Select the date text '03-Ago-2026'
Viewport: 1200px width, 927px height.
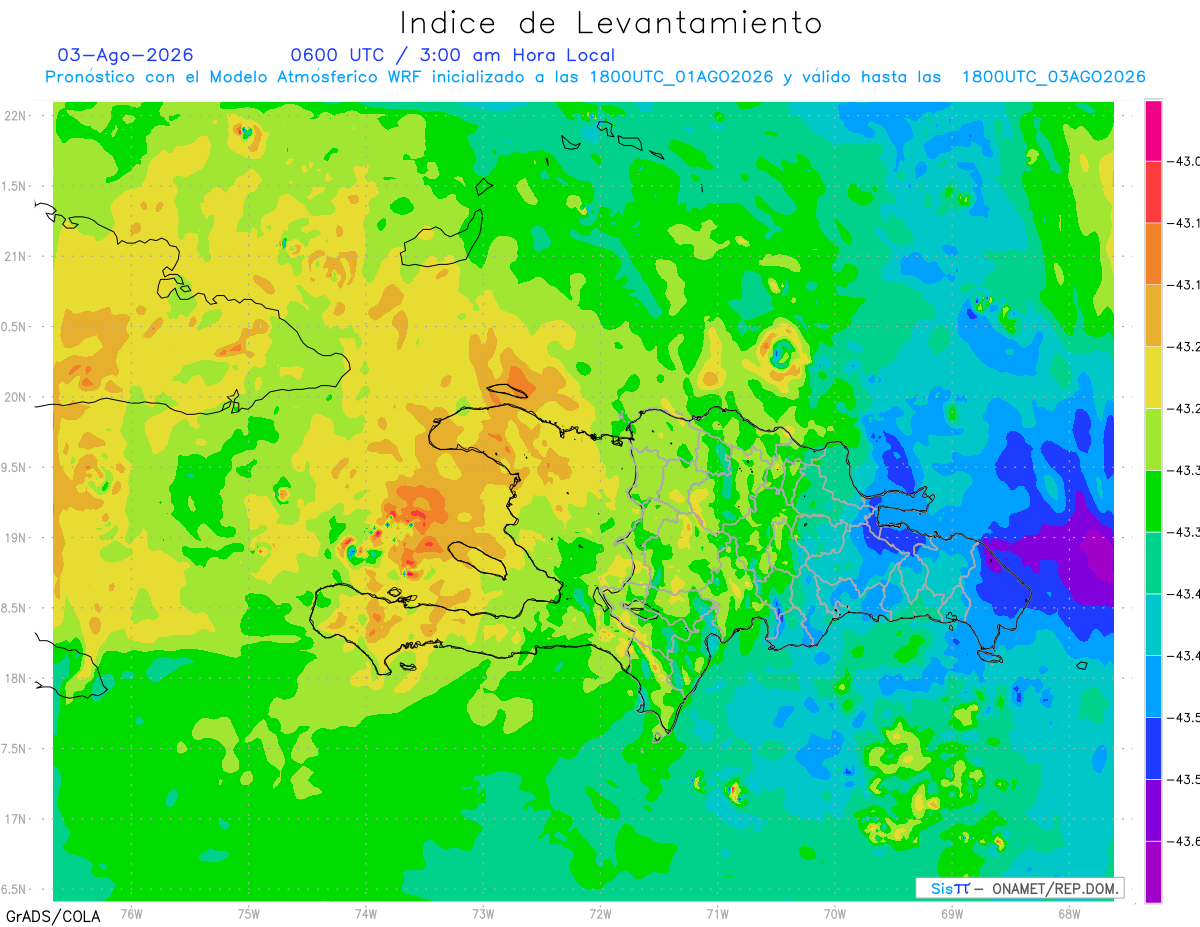[x=126, y=55]
